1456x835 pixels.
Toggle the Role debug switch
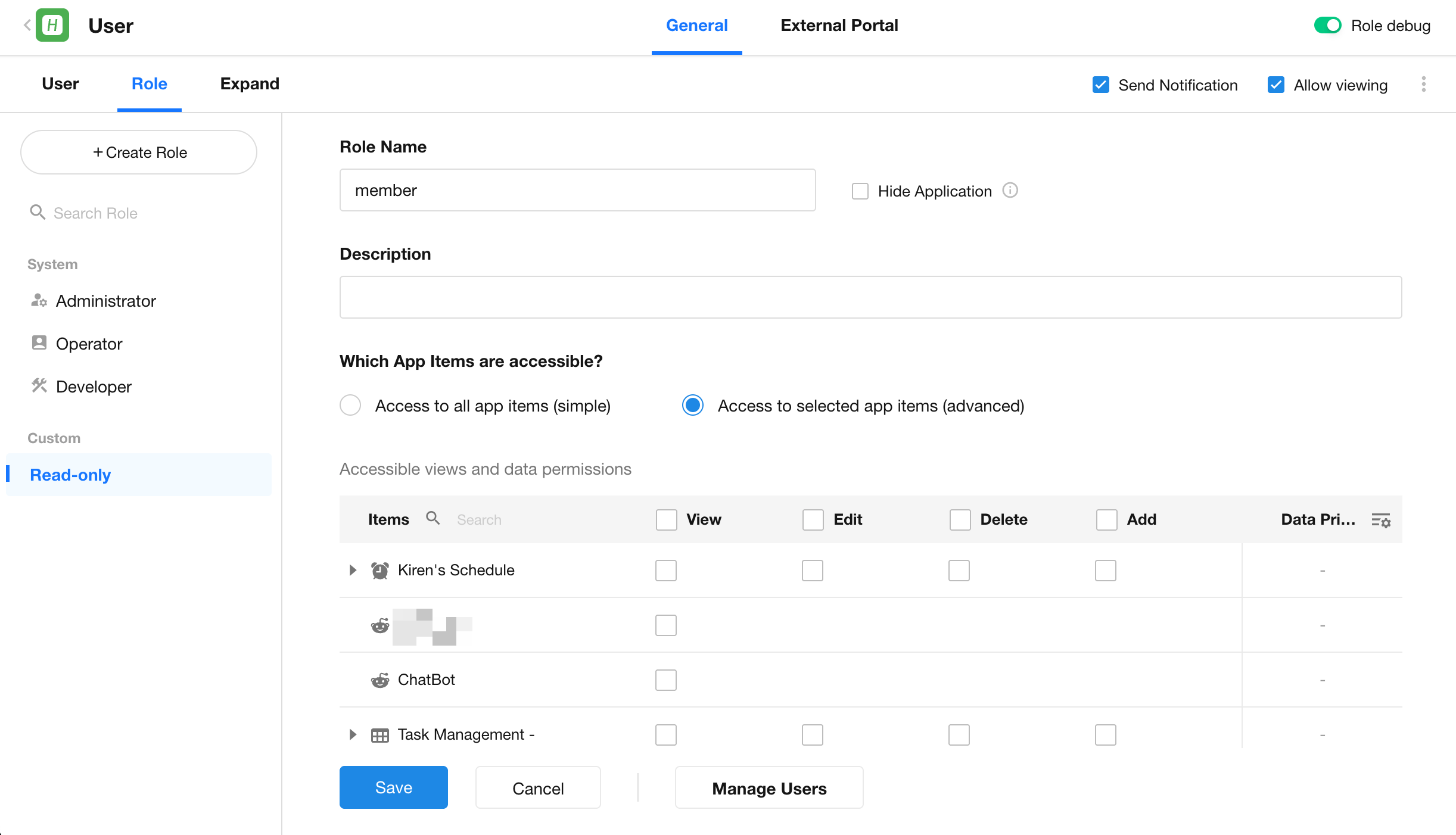click(1327, 26)
